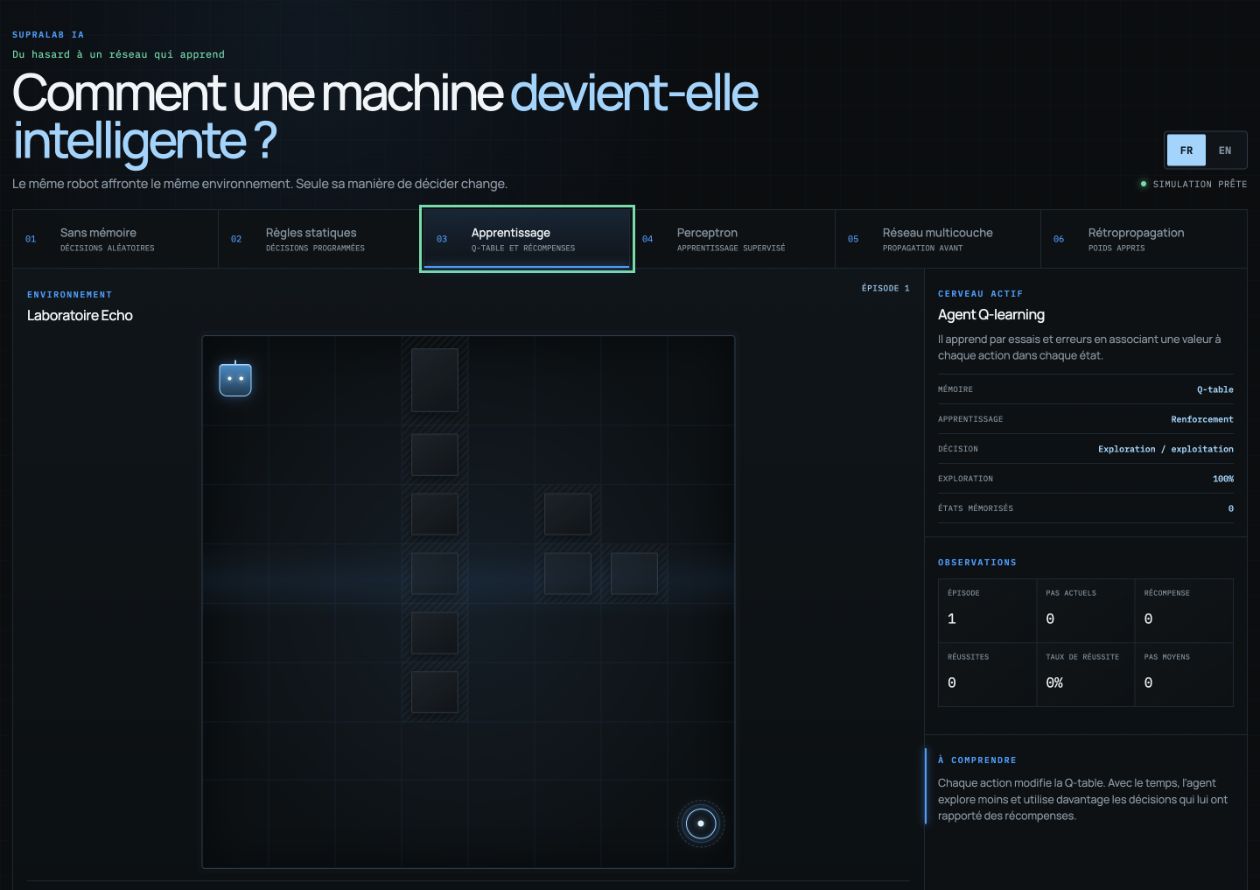Select the Apprentissage tab
Image resolution: width=1260 pixels, height=890 pixels.
pyautogui.click(x=527, y=239)
